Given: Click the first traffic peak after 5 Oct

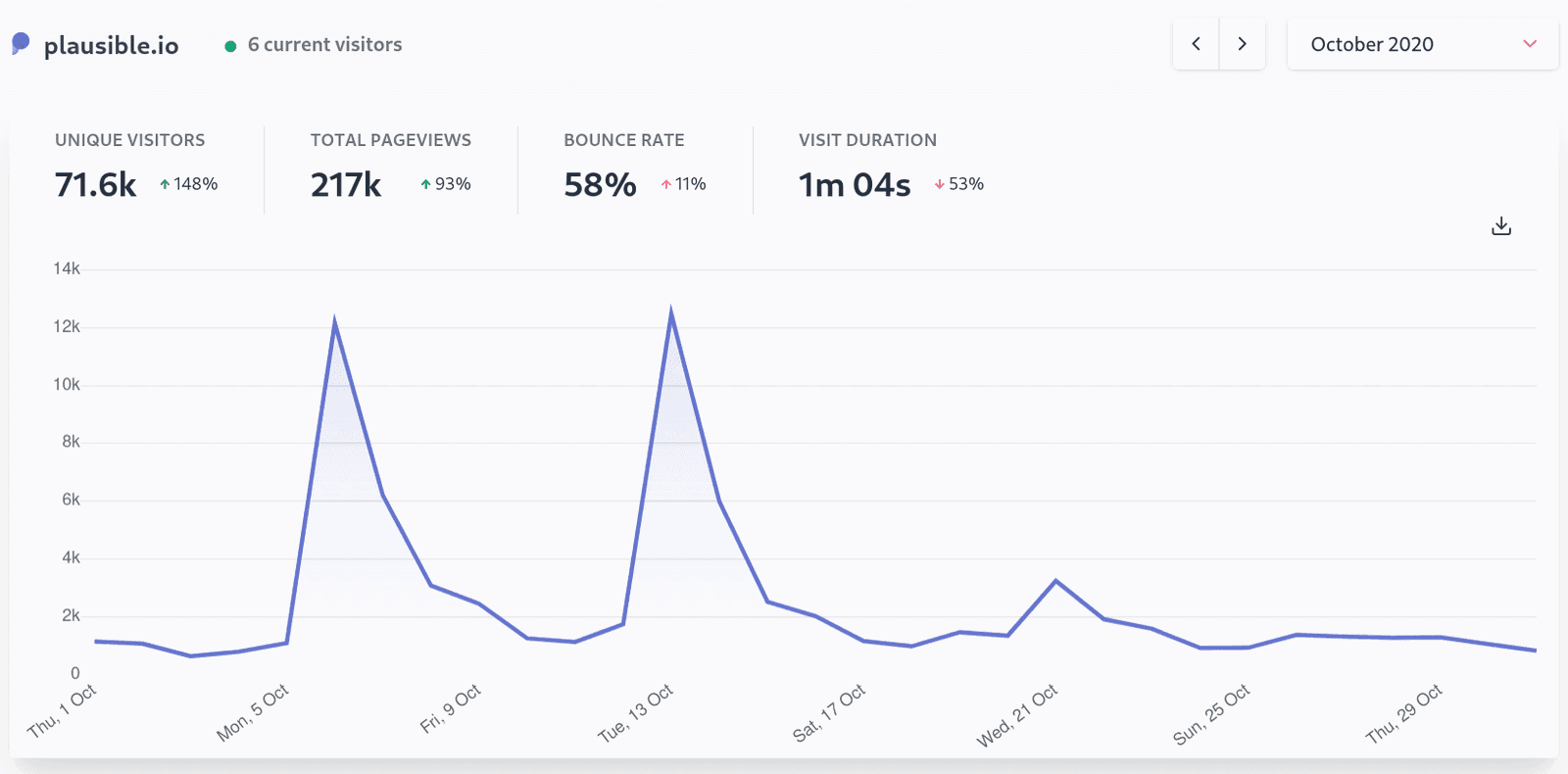Looking at the screenshot, I should (x=334, y=322).
